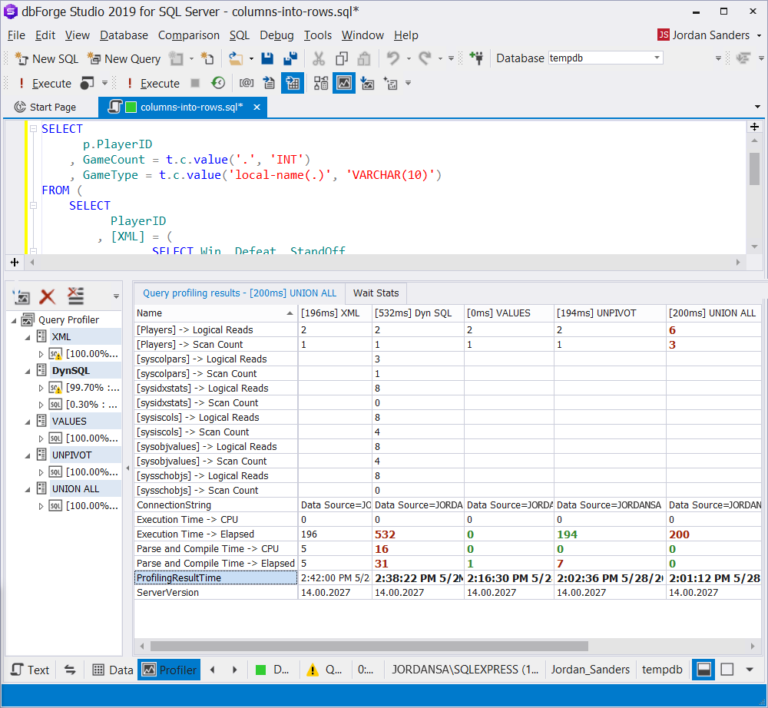Click the New SQL toolbar button
Viewport: 768px width, 708px height.
pos(47,59)
